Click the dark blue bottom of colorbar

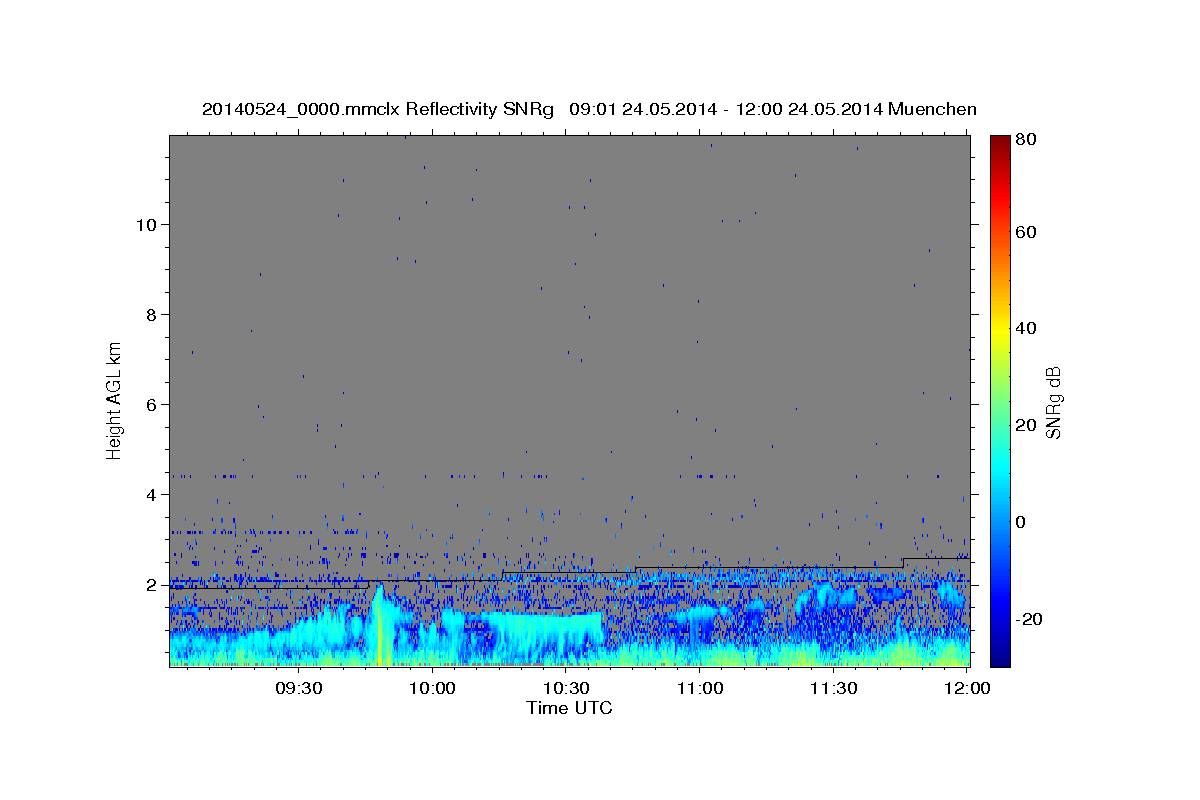(x=1000, y=655)
